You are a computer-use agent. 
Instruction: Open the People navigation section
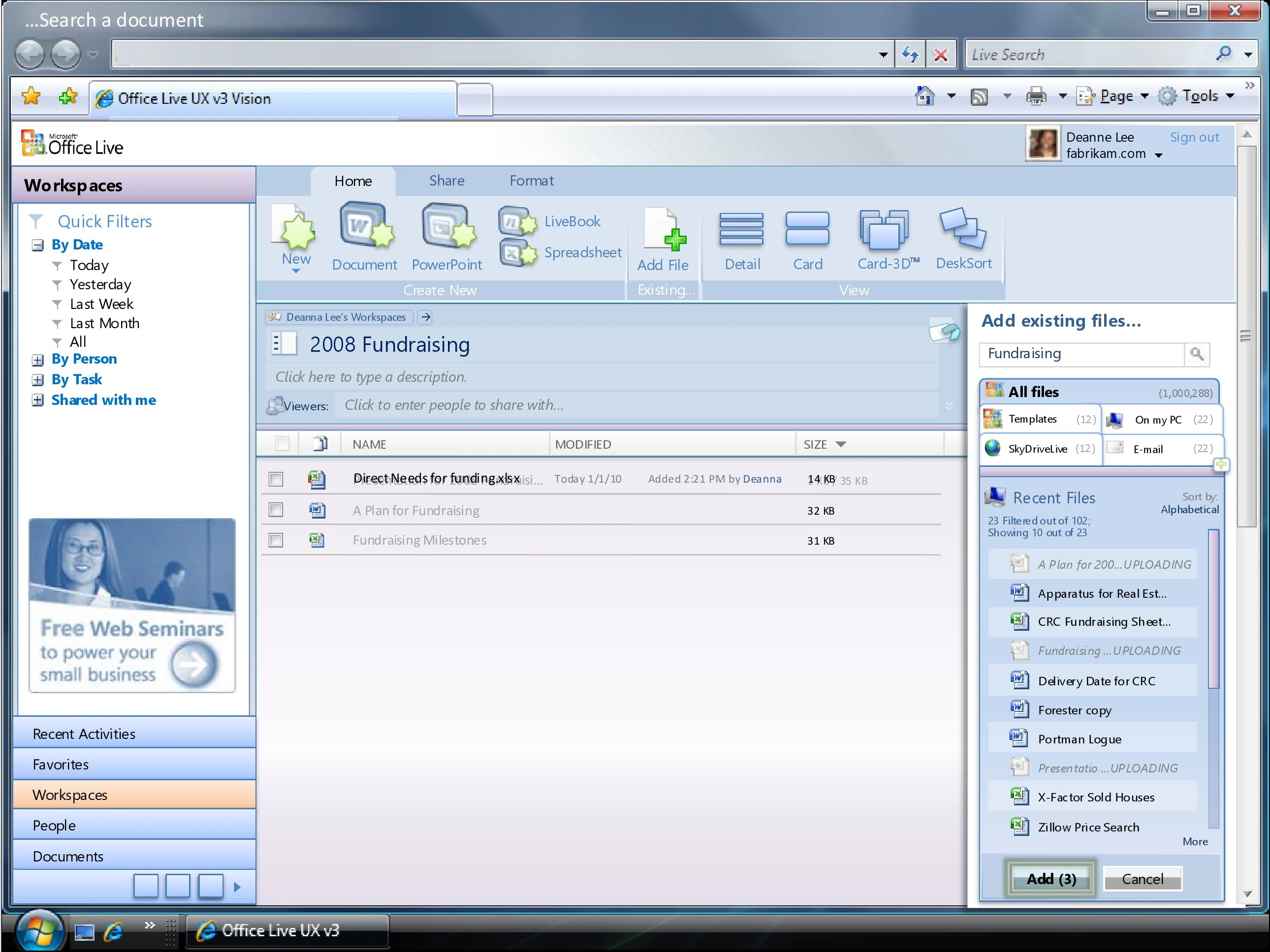pos(134,825)
